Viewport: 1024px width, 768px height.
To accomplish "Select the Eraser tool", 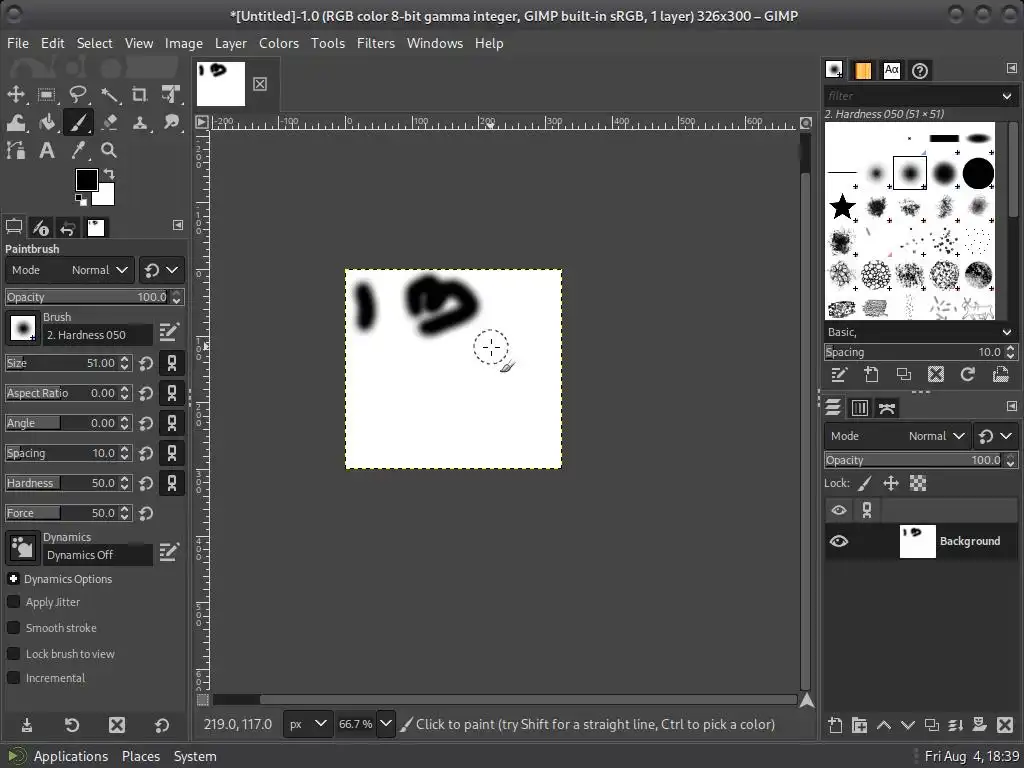I will (109, 122).
